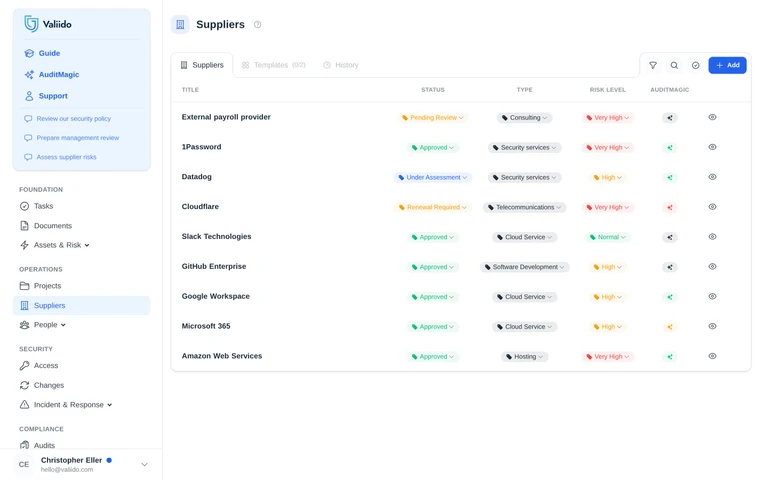The width and height of the screenshot is (768, 480).
Task: Click Review our security policy
Action: tap(68, 119)
